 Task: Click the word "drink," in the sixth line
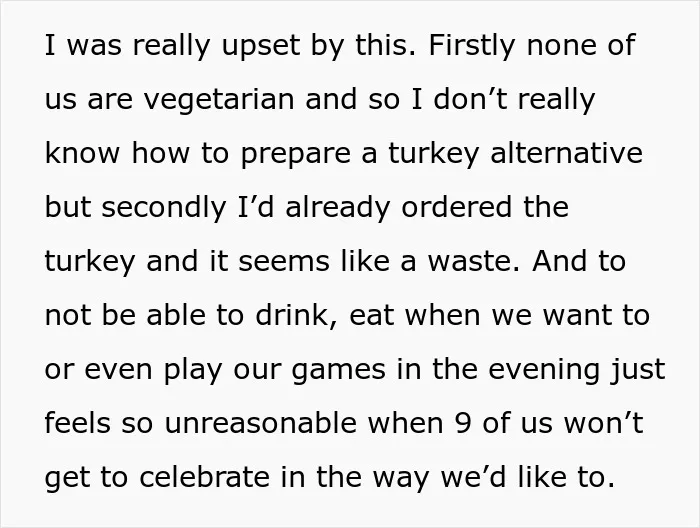coord(296,315)
